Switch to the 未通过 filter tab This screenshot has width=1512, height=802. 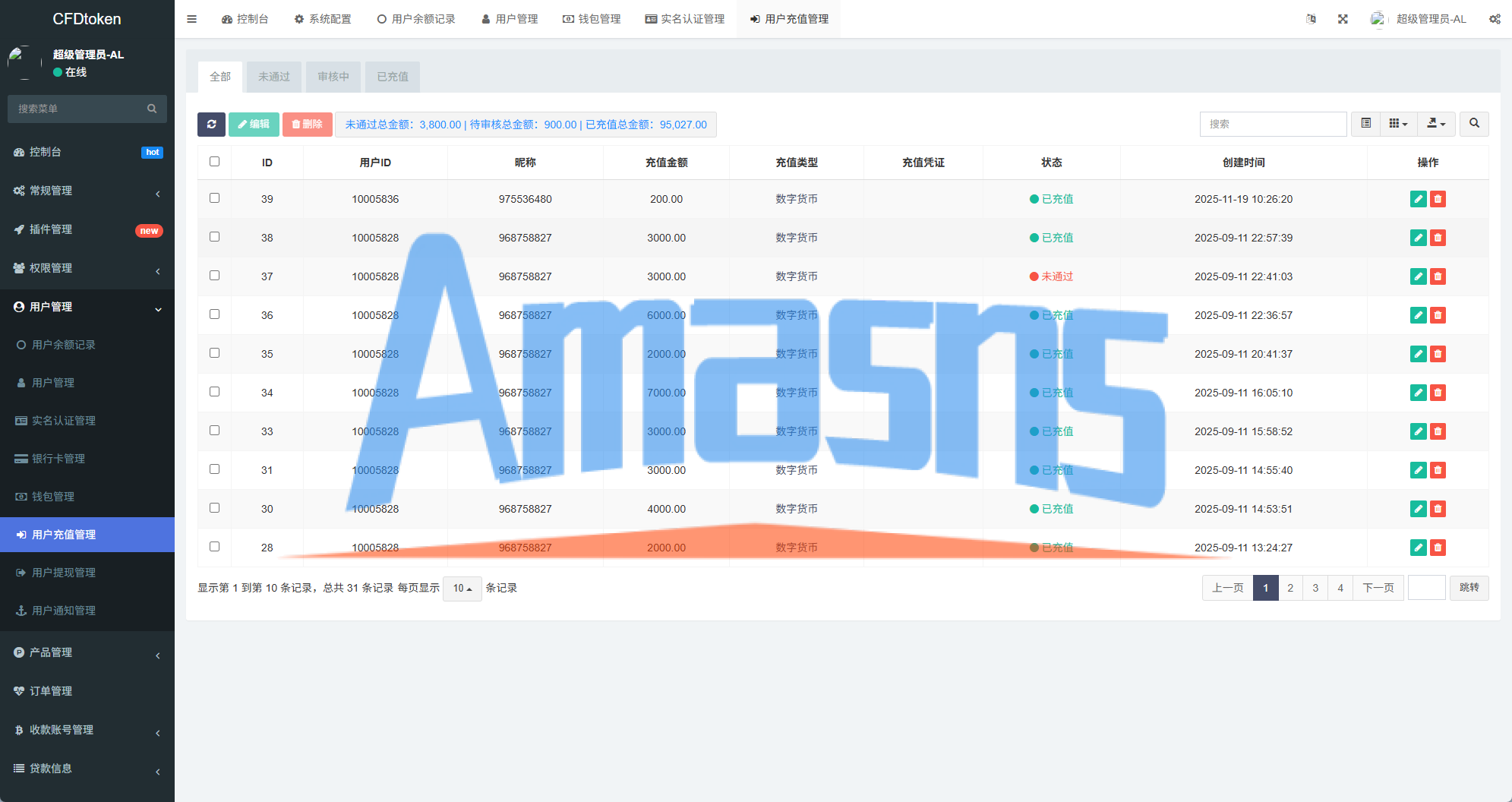[x=274, y=77]
